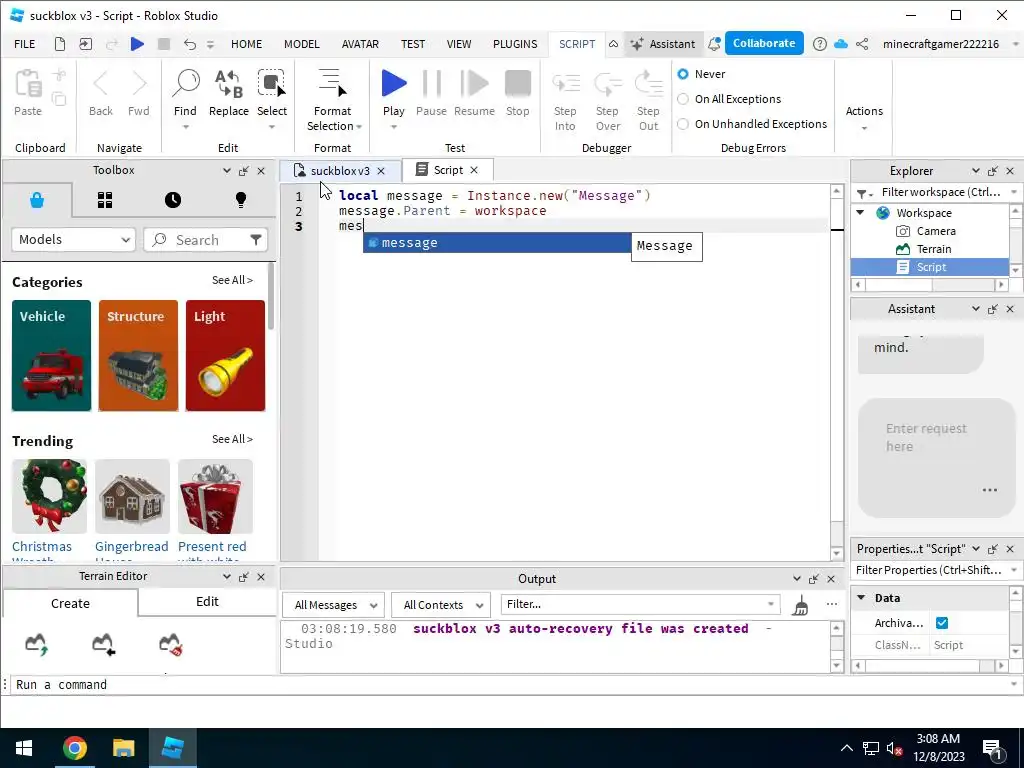Screen dimensions: 1024x768
Task: Click the quick access blue Play icon
Action: pos(137,44)
